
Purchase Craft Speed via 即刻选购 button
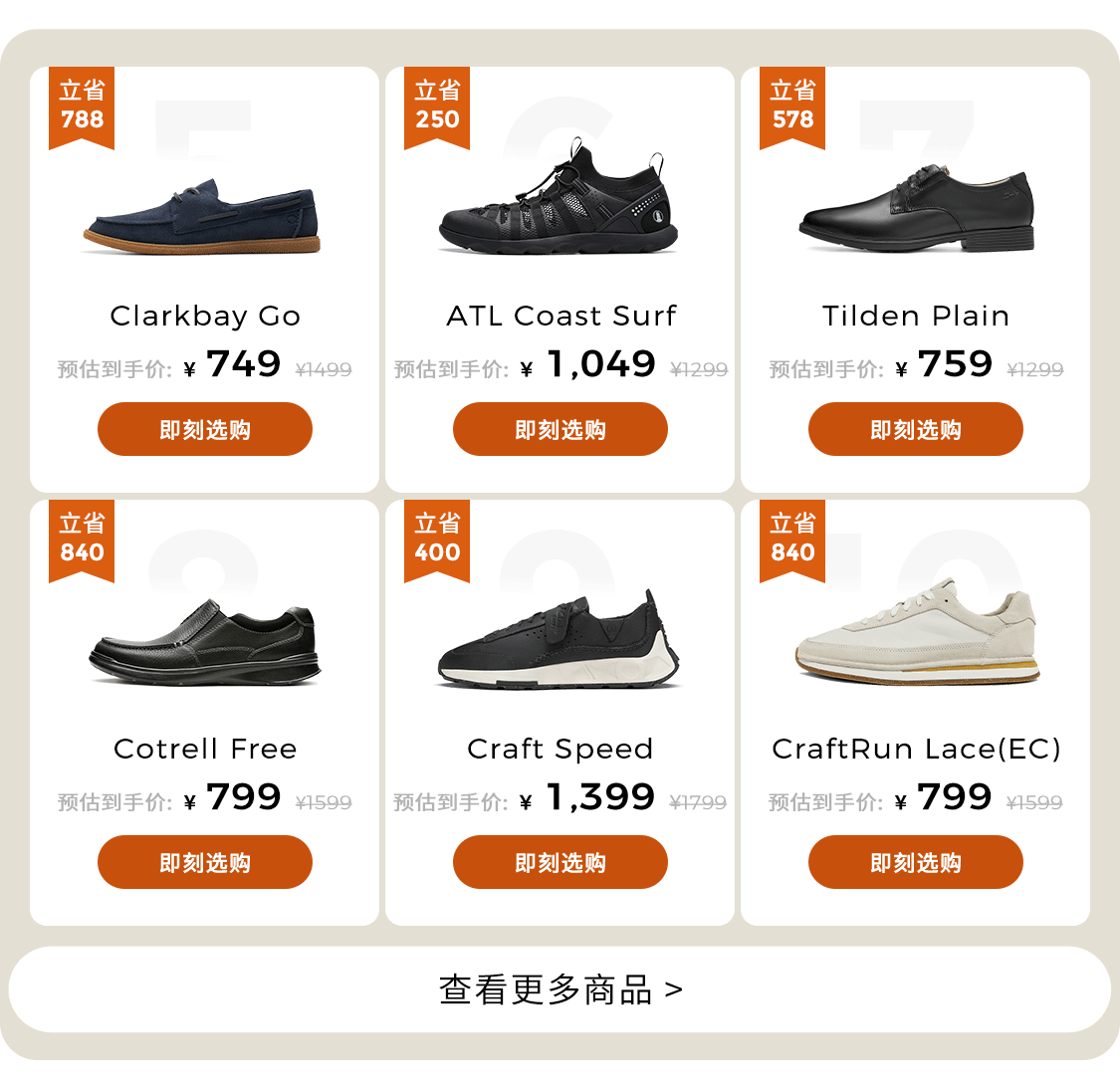[x=560, y=862]
